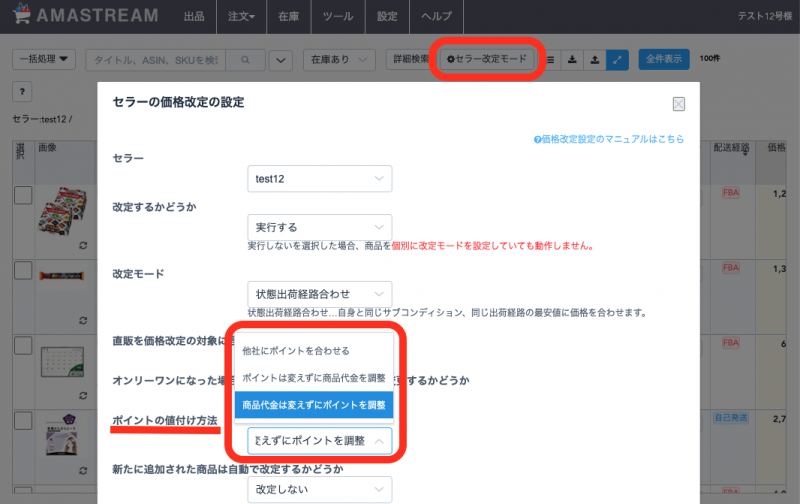Tick the second product row checkbox

23,270
